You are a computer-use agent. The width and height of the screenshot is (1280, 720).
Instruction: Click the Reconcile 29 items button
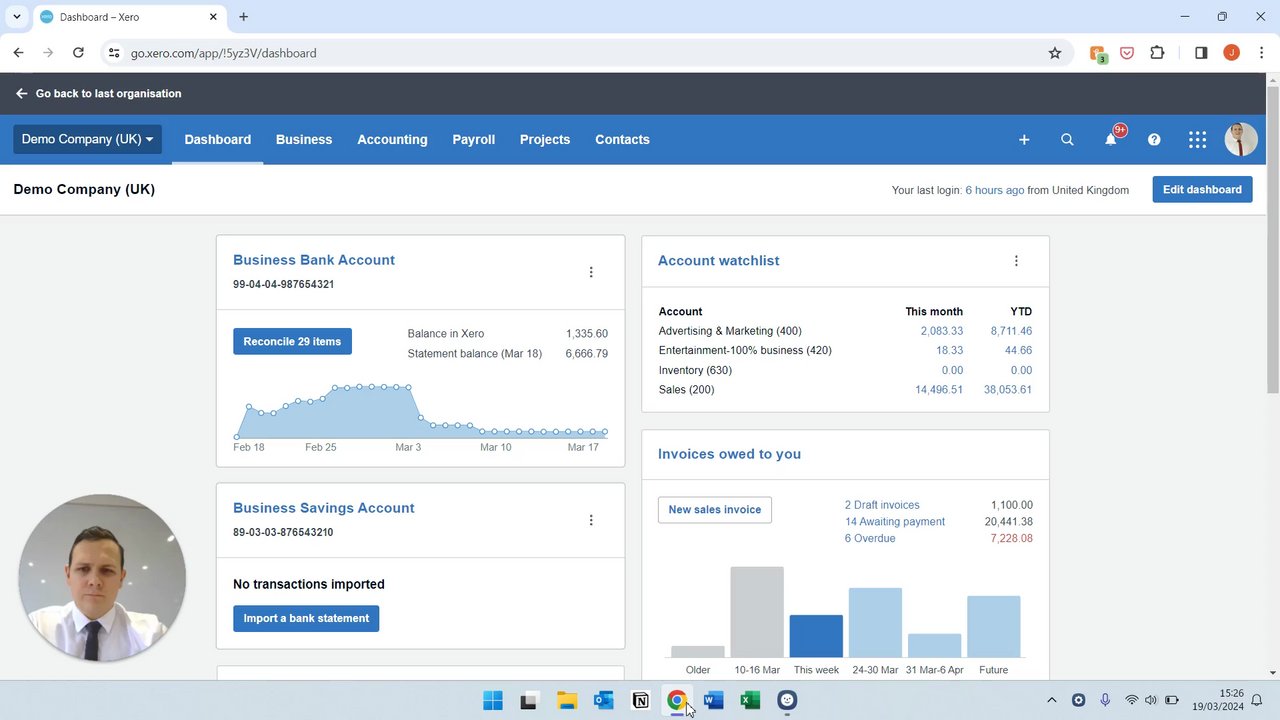click(292, 342)
